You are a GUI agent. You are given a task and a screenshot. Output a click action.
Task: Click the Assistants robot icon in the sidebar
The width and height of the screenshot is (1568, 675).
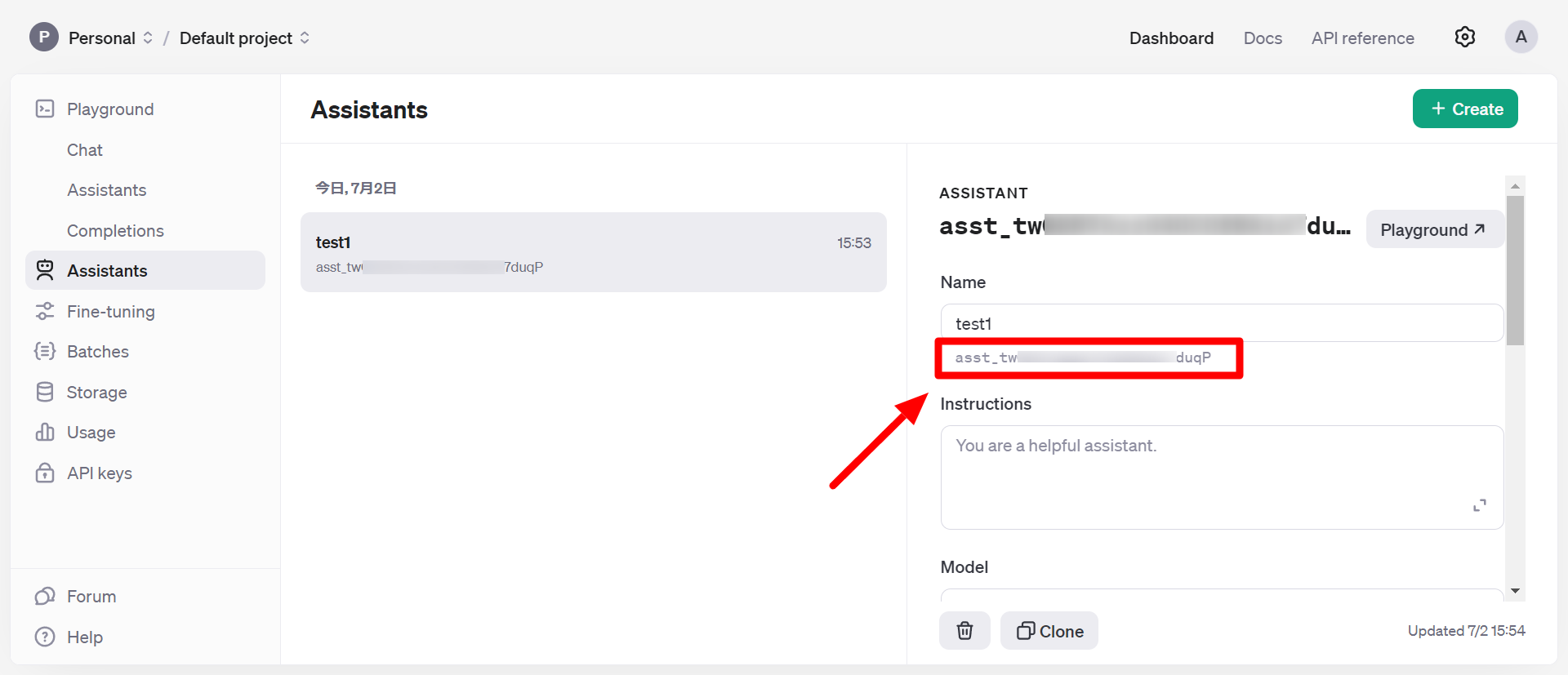(45, 270)
